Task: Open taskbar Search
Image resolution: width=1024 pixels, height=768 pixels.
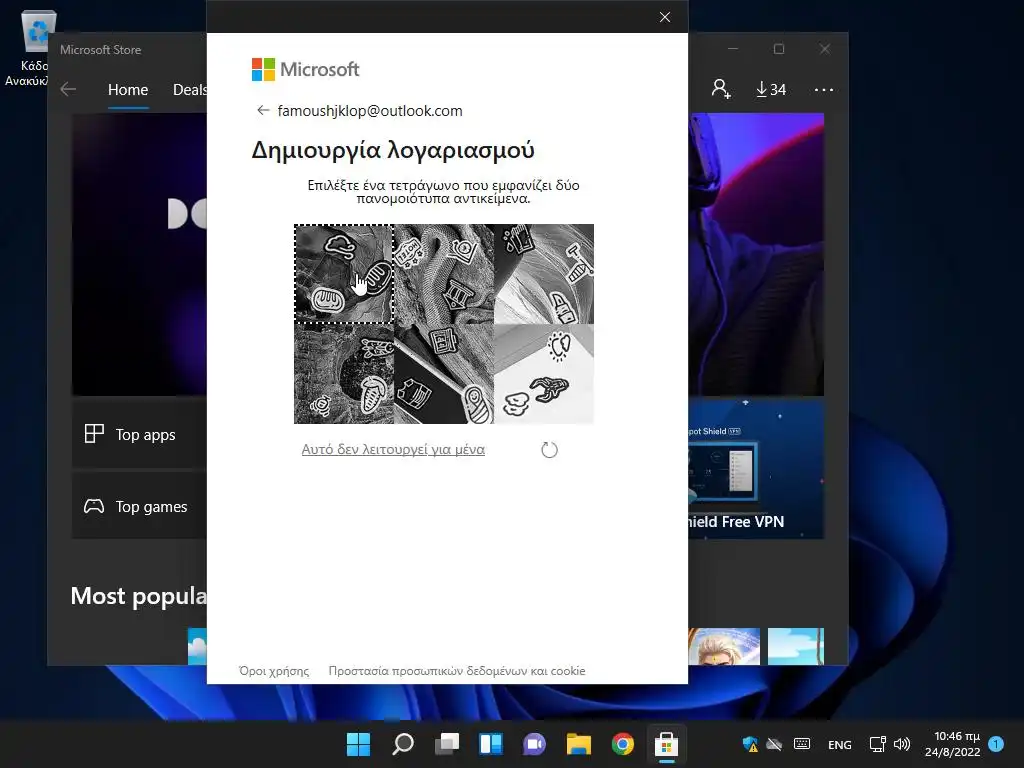Action: pyautogui.click(x=403, y=744)
